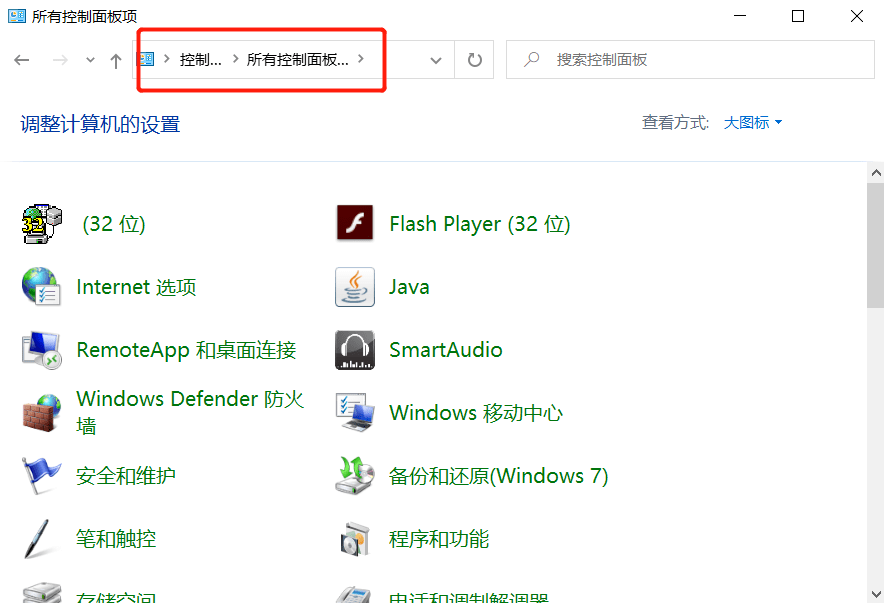Open the Flash Player (32 位) icon
Screen dimensions: 884x603
[355, 223]
